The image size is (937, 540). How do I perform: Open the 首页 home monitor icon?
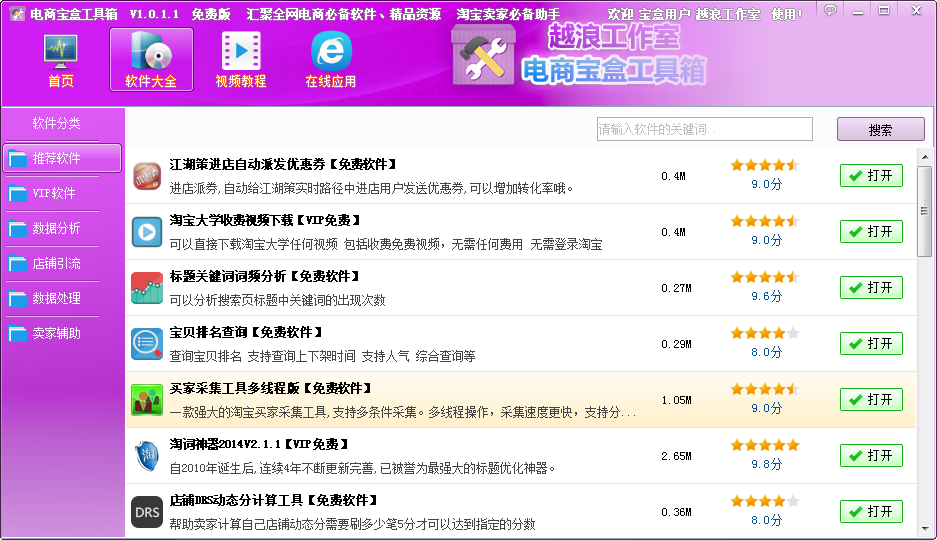coord(61,60)
